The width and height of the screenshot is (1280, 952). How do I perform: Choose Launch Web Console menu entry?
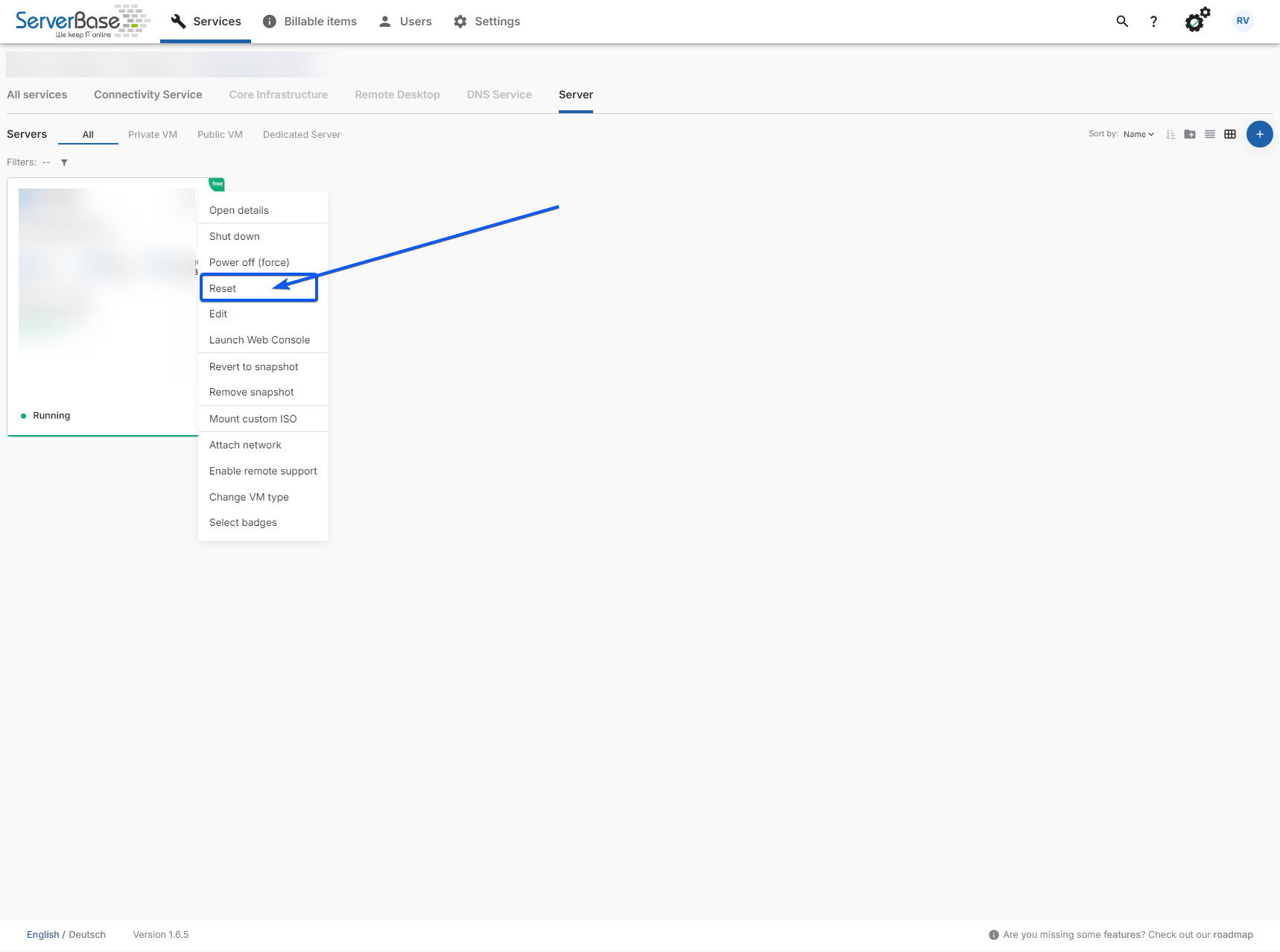click(259, 340)
